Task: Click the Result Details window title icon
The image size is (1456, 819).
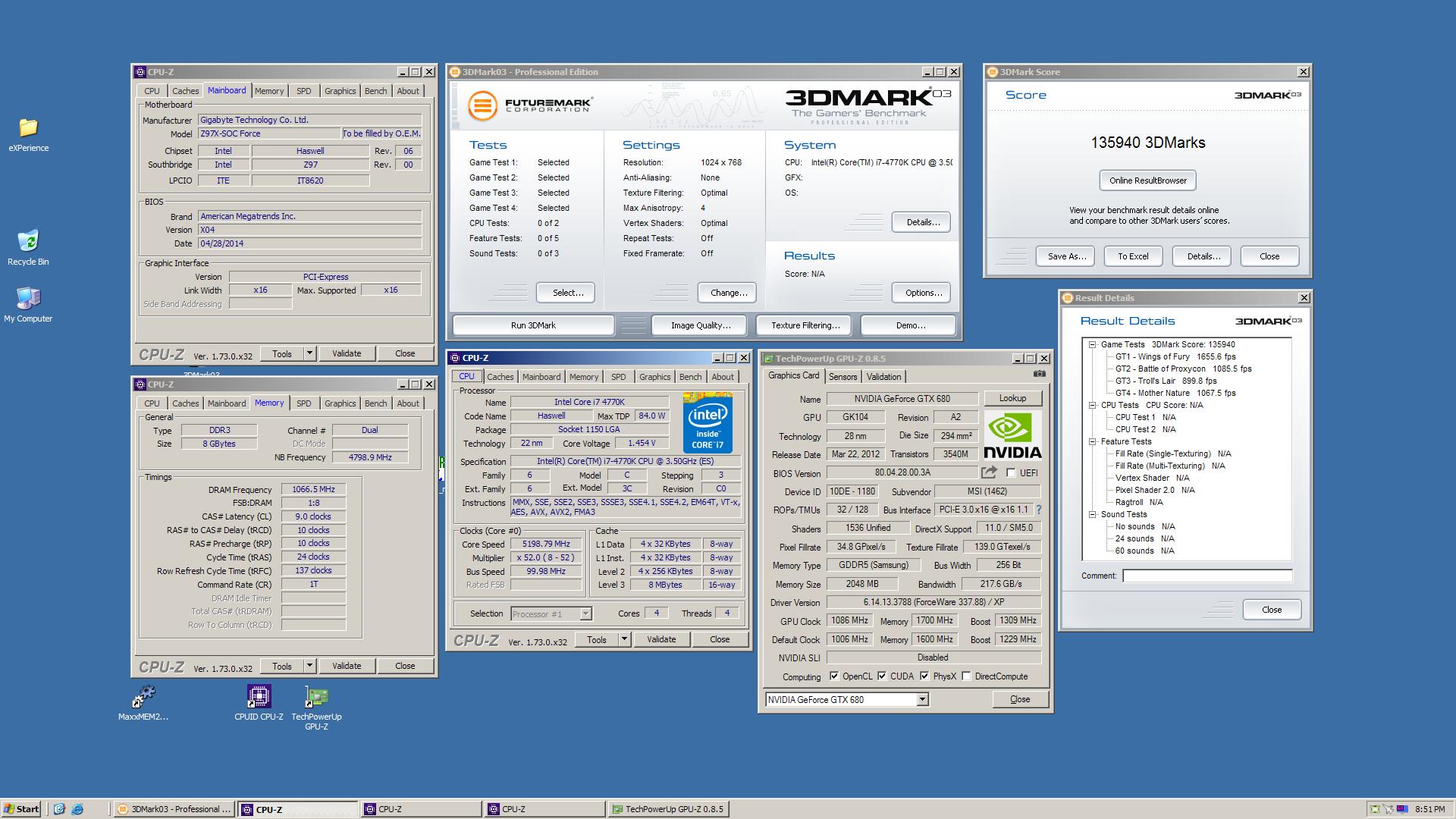Action: [x=1068, y=298]
